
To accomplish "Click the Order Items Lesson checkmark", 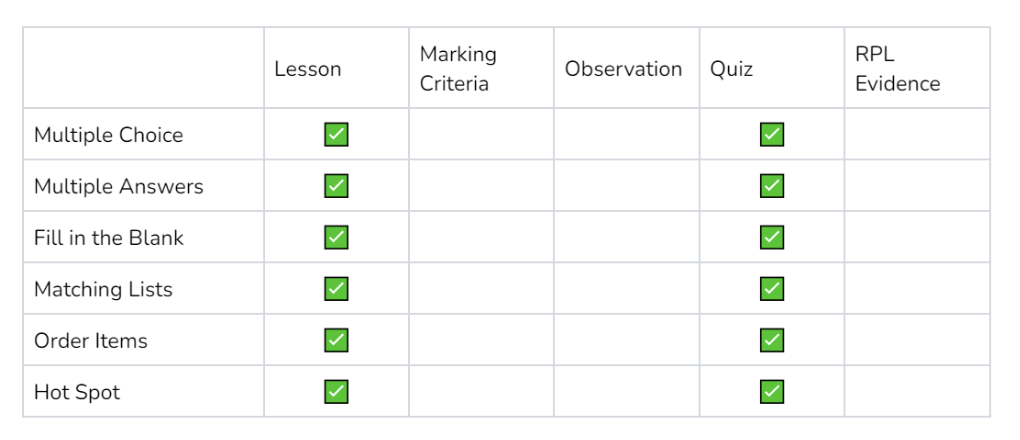I will (x=336, y=340).
